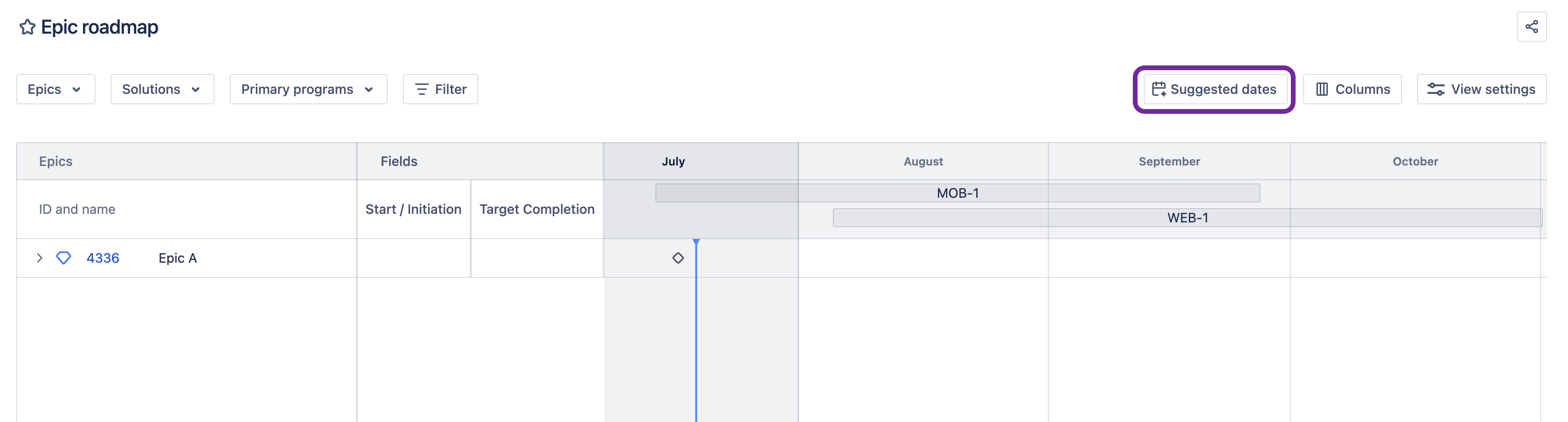Star the Epic roadmap as favorite
1568x422 pixels.
[x=27, y=27]
